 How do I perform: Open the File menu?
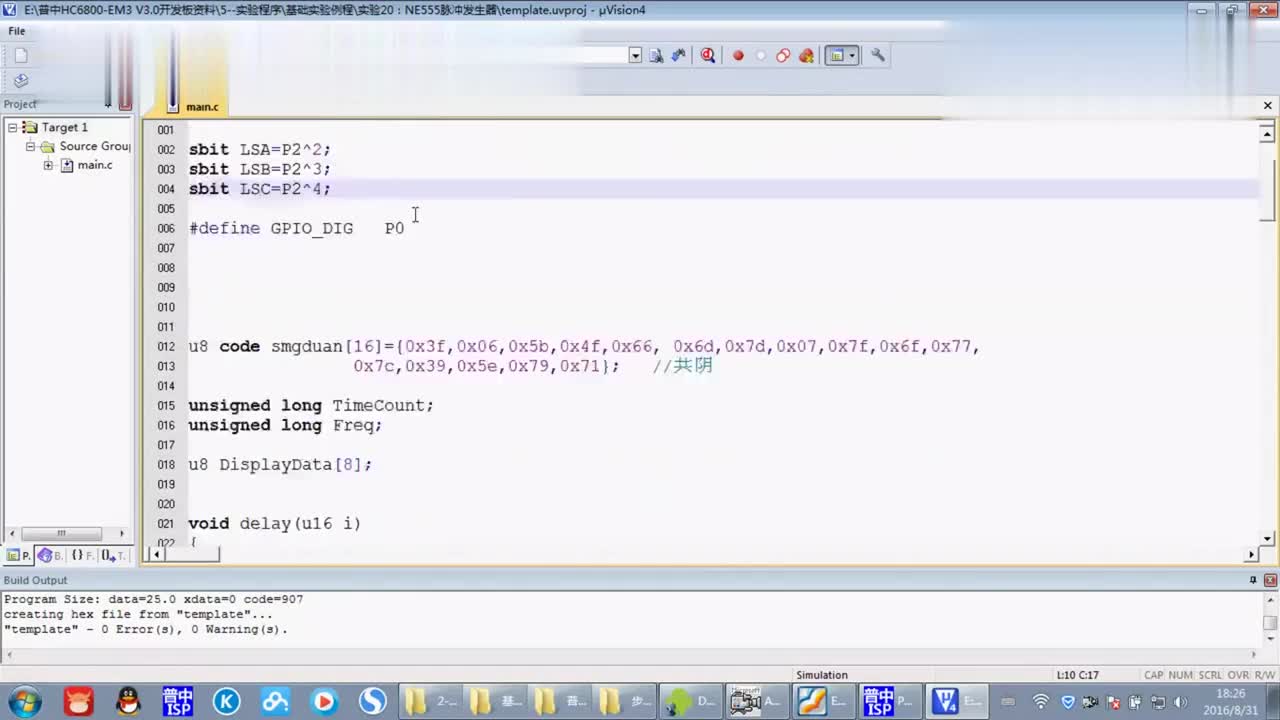point(17,31)
